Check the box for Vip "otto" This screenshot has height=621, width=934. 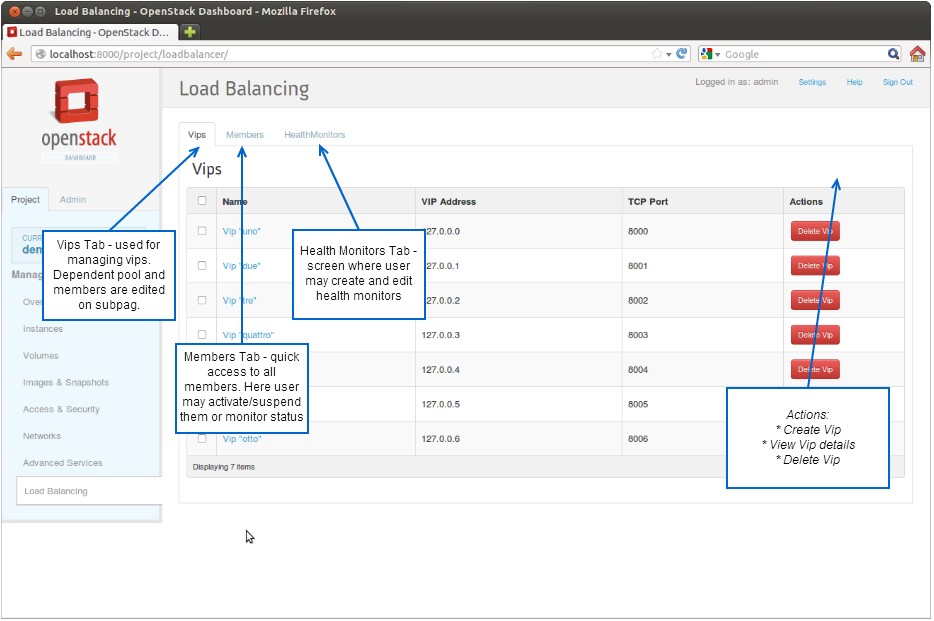tap(202, 438)
